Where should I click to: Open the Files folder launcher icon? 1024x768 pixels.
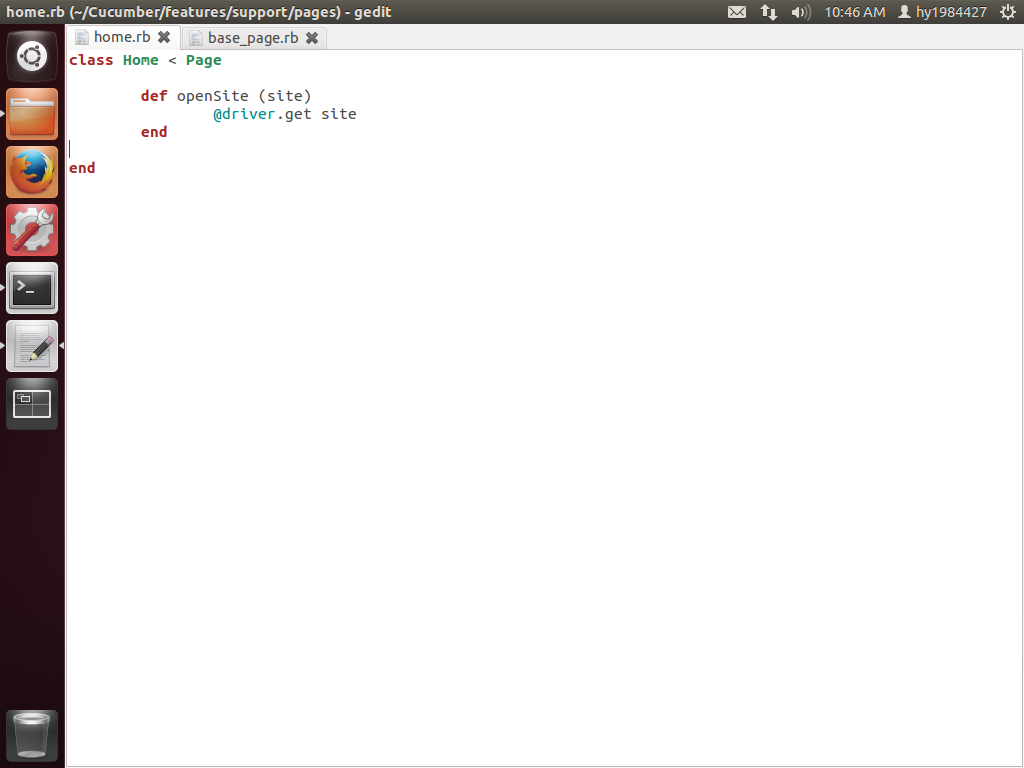tap(32, 114)
